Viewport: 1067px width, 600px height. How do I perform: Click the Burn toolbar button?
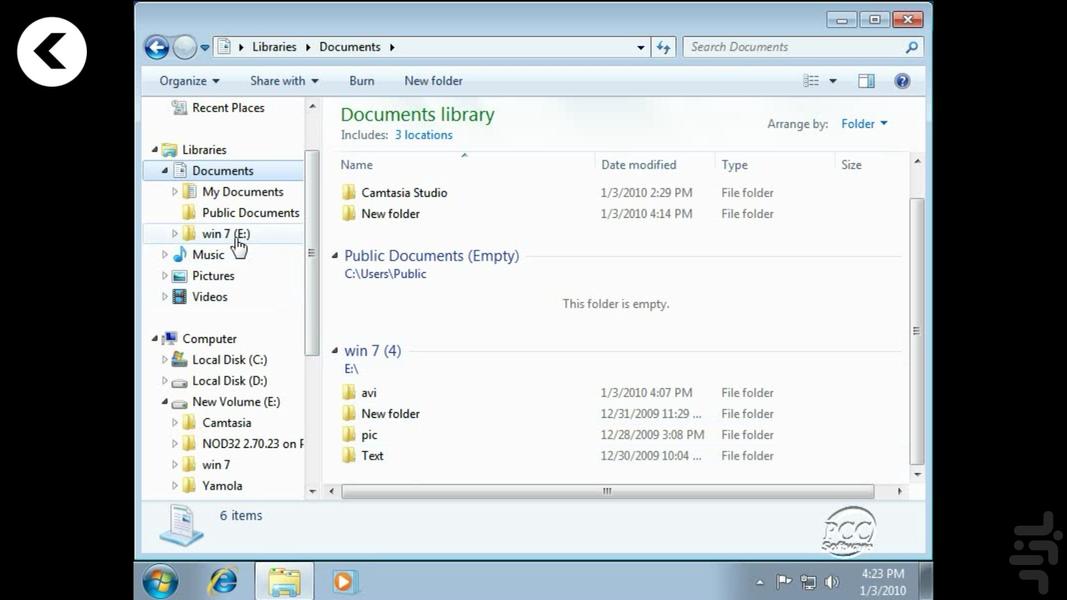click(361, 80)
